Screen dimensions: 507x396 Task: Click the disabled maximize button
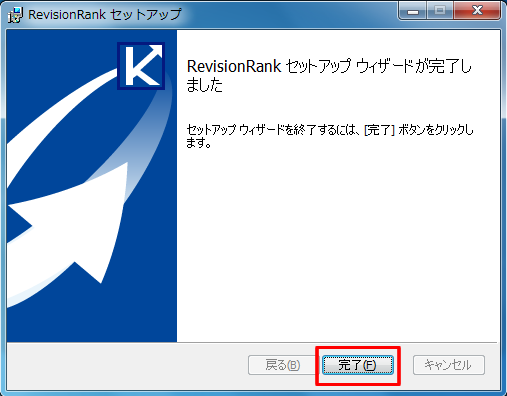(x=440, y=11)
